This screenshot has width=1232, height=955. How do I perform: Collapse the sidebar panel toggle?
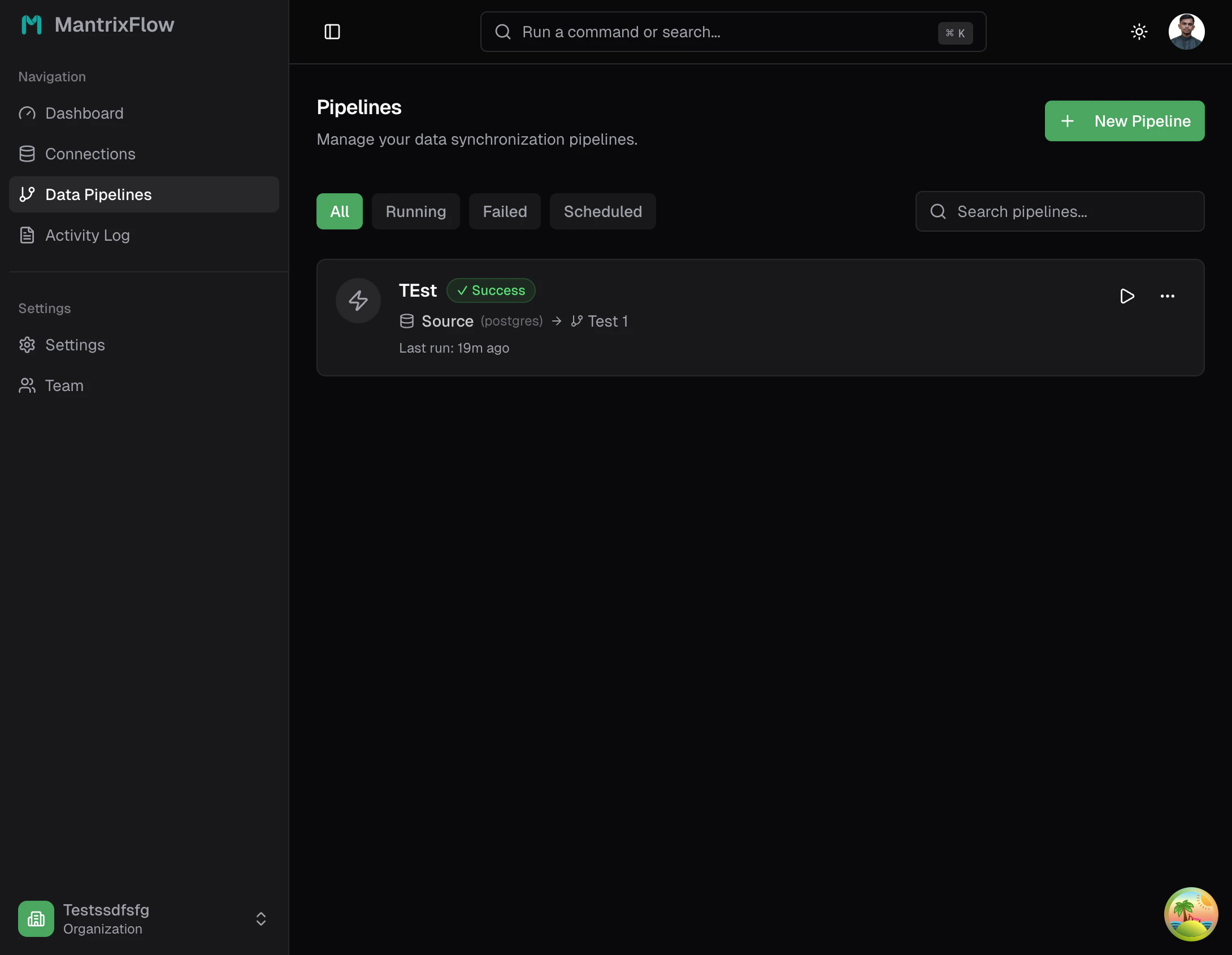coord(332,32)
